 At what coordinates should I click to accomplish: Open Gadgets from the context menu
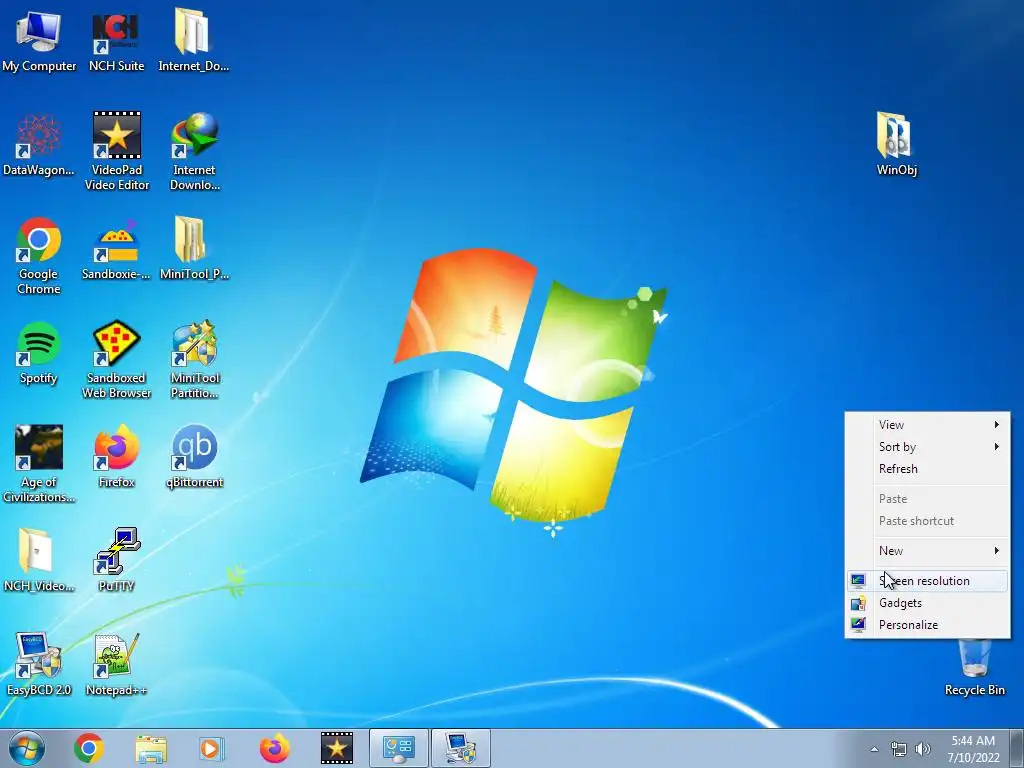927,603
